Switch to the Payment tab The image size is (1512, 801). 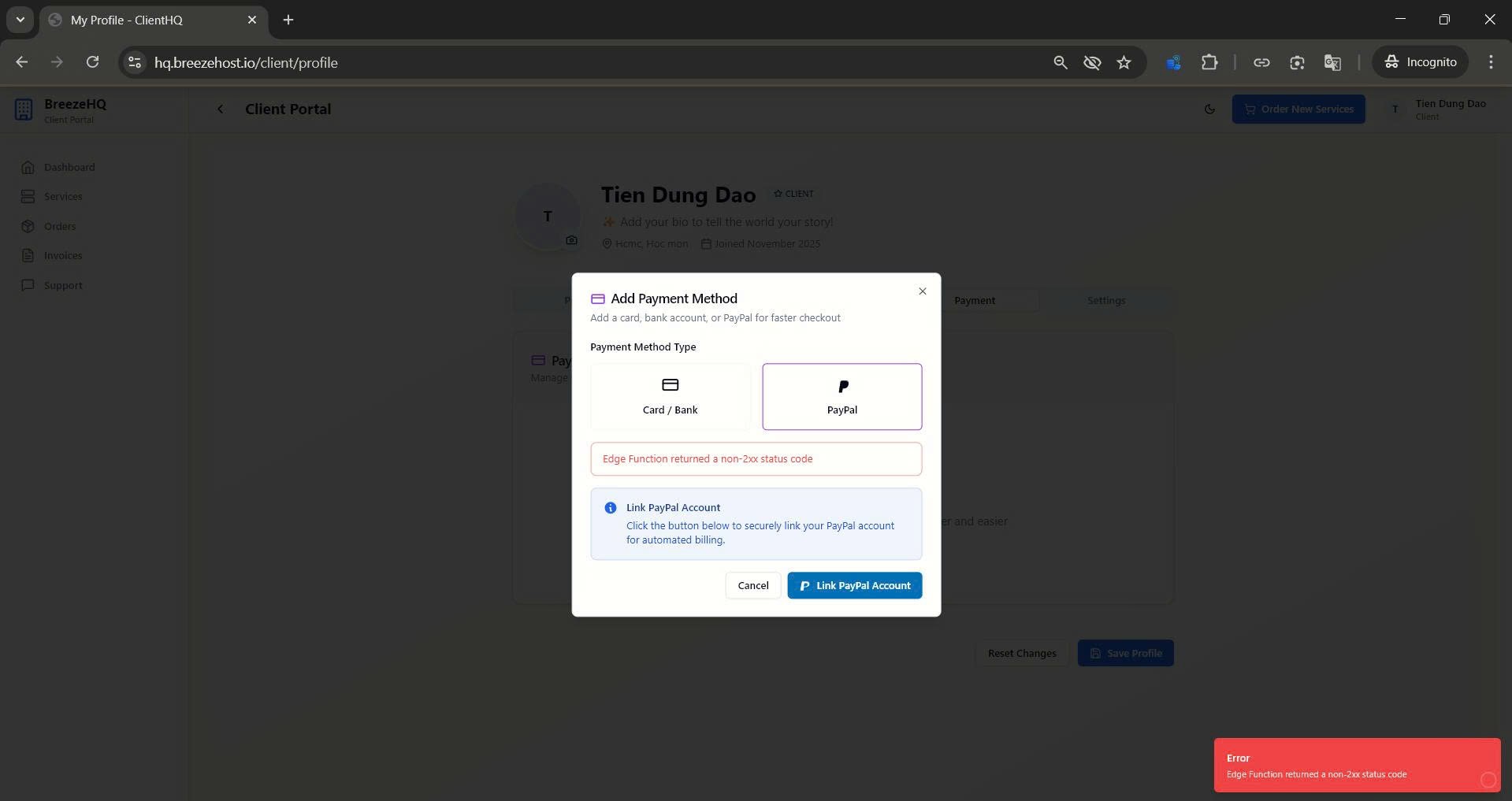(x=974, y=300)
